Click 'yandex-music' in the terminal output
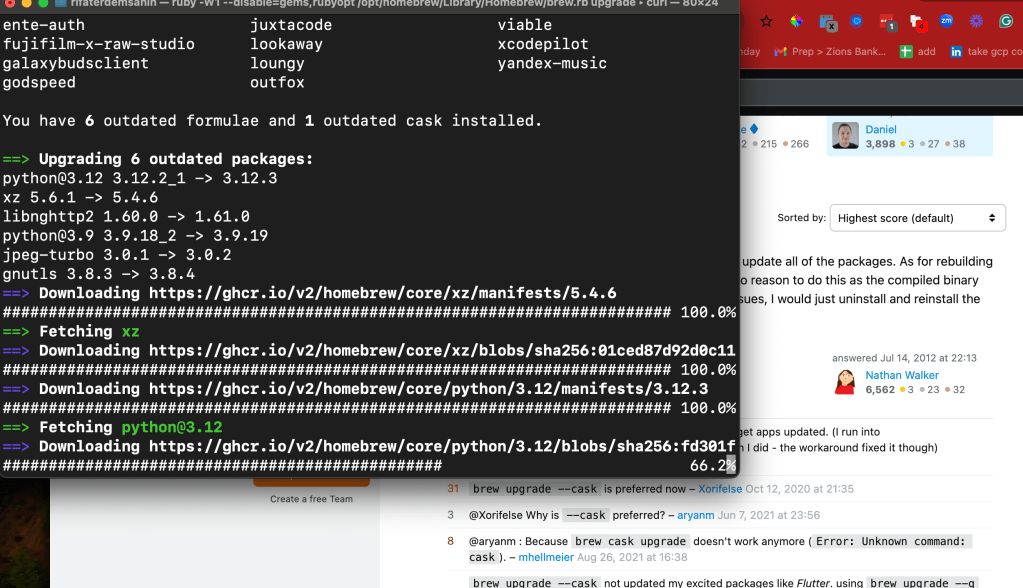This screenshot has height=588, width=1023. pyautogui.click(x=552, y=63)
